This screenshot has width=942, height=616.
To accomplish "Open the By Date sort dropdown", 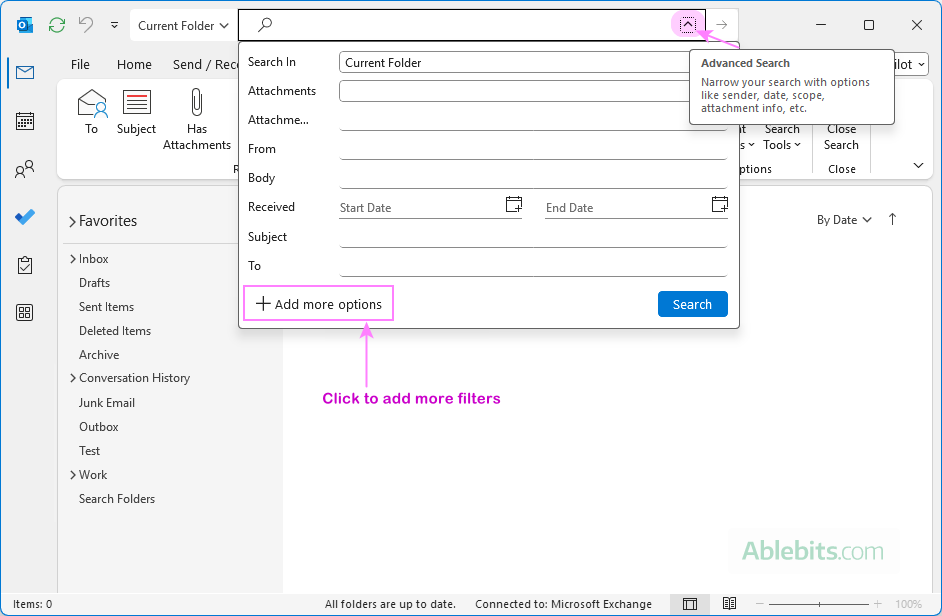I will (x=844, y=220).
